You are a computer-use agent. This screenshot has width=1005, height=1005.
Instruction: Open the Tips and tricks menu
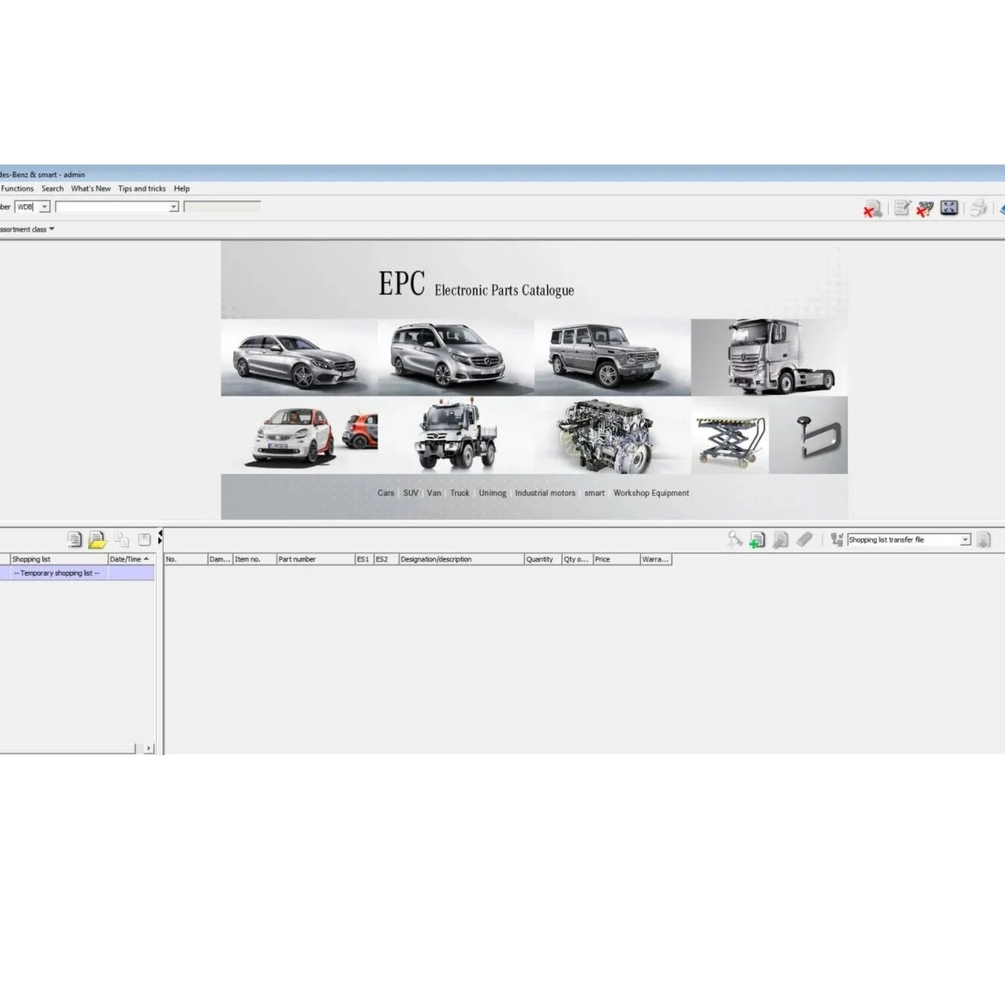coord(142,188)
